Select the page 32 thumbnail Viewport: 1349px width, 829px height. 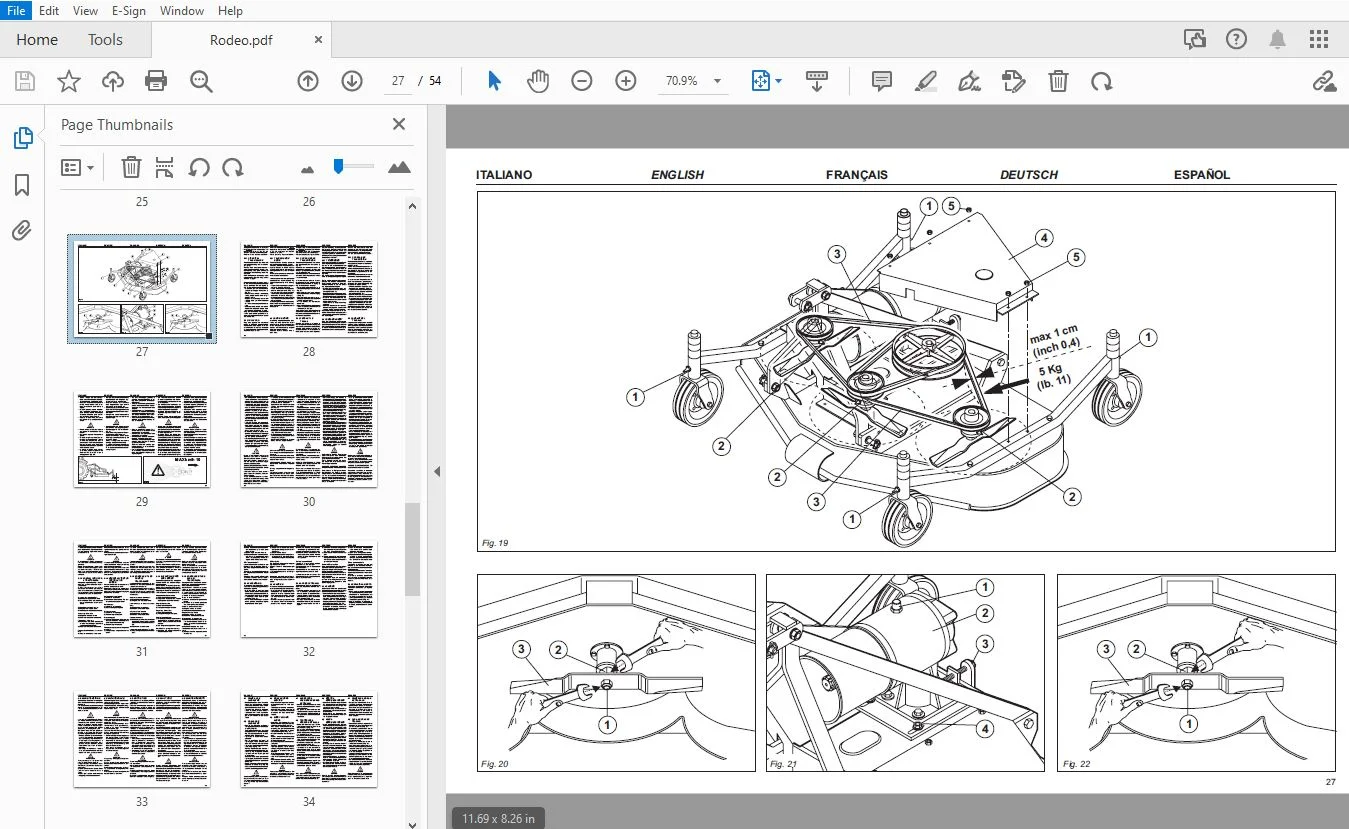tap(309, 589)
